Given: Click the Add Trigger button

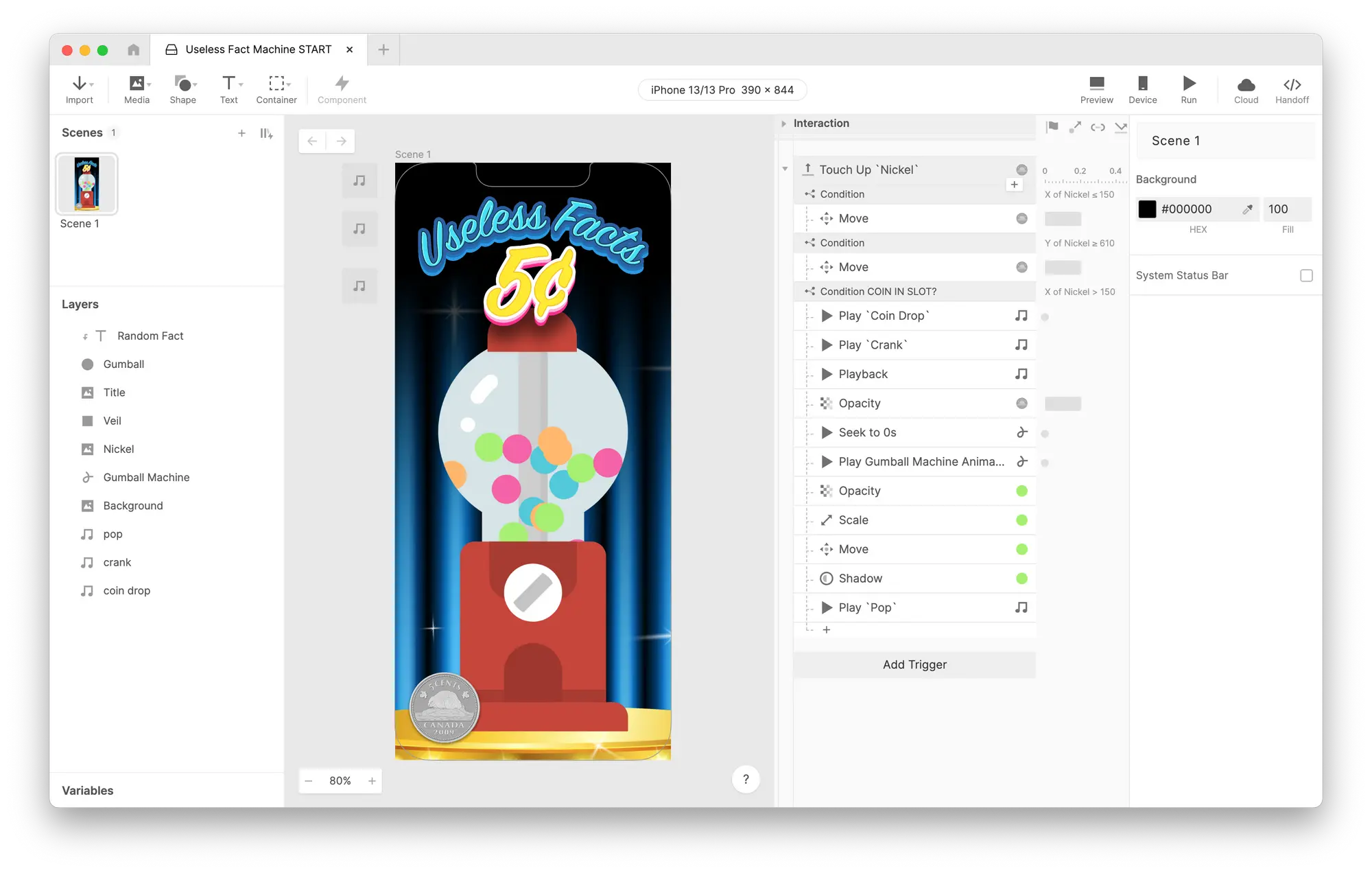Looking at the screenshot, I should click(x=914, y=664).
